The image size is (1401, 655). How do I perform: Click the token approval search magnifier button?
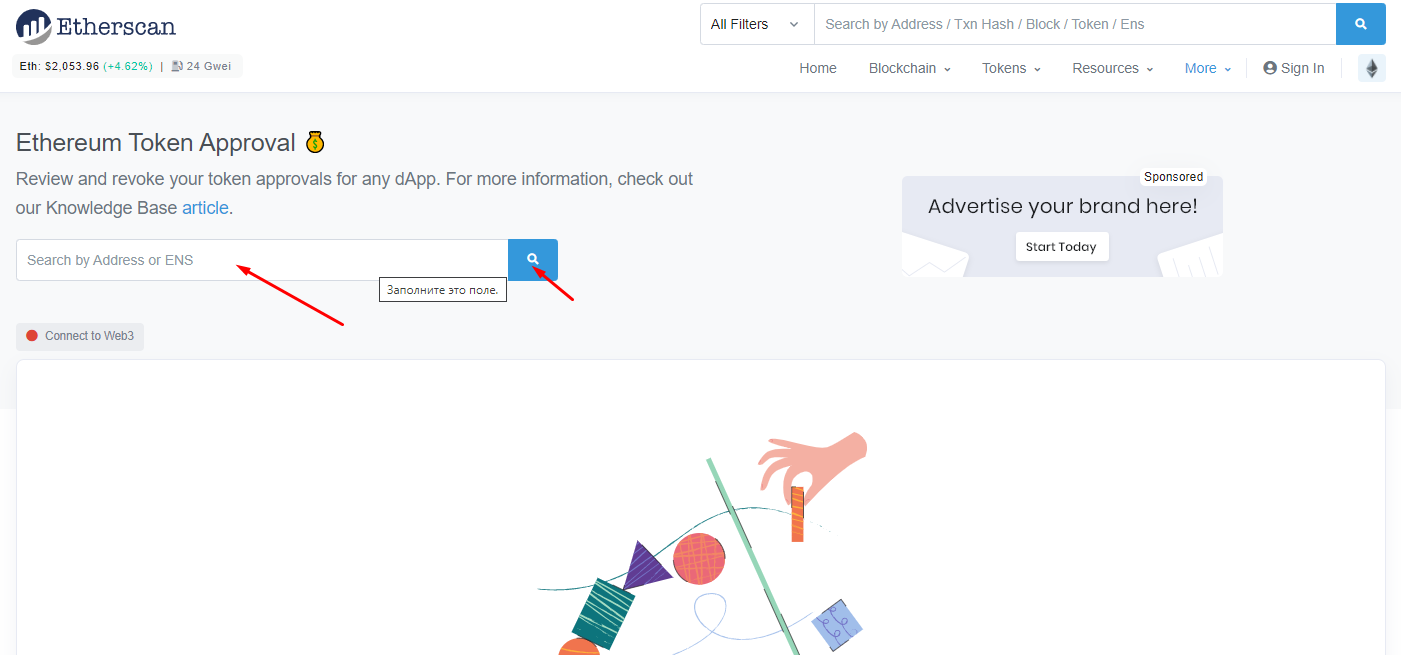tap(533, 260)
